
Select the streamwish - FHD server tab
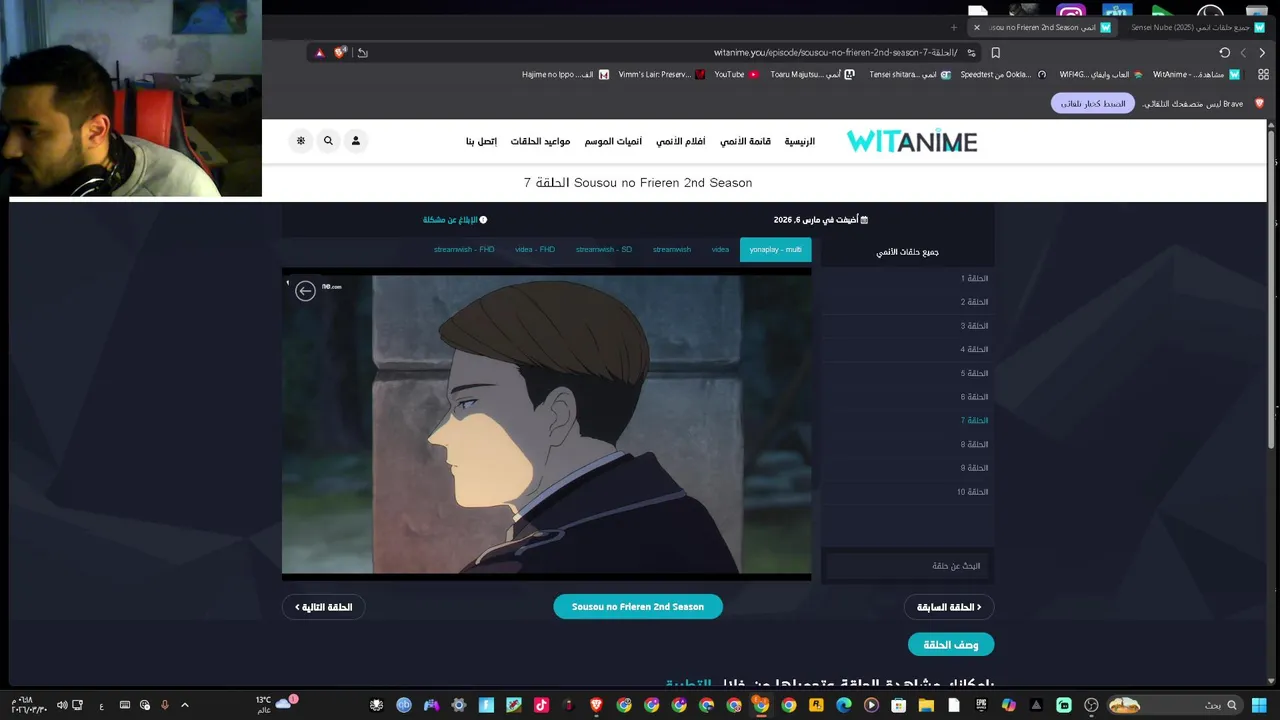coord(464,250)
